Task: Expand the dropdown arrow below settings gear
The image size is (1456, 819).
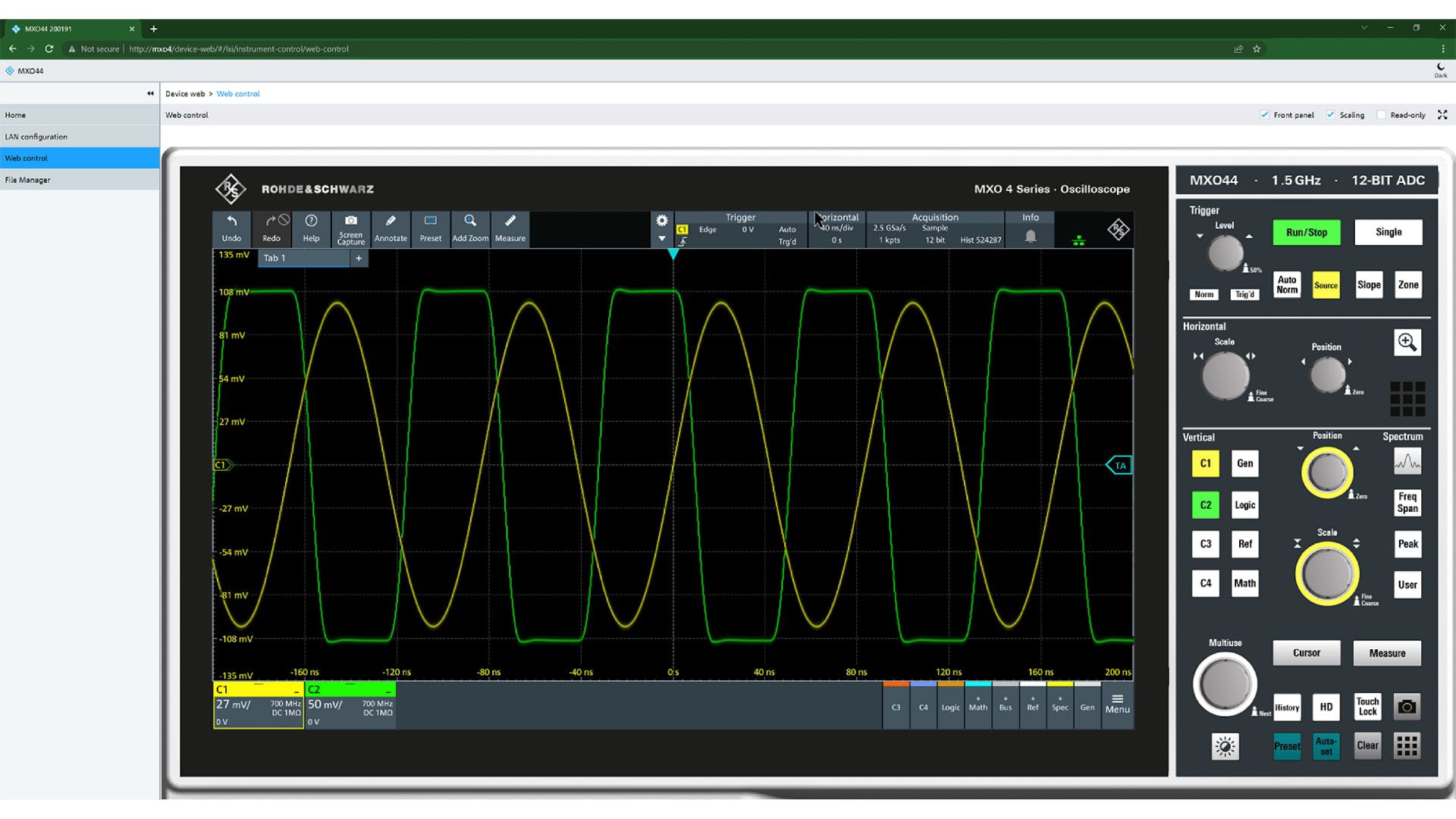Action: pyautogui.click(x=661, y=239)
